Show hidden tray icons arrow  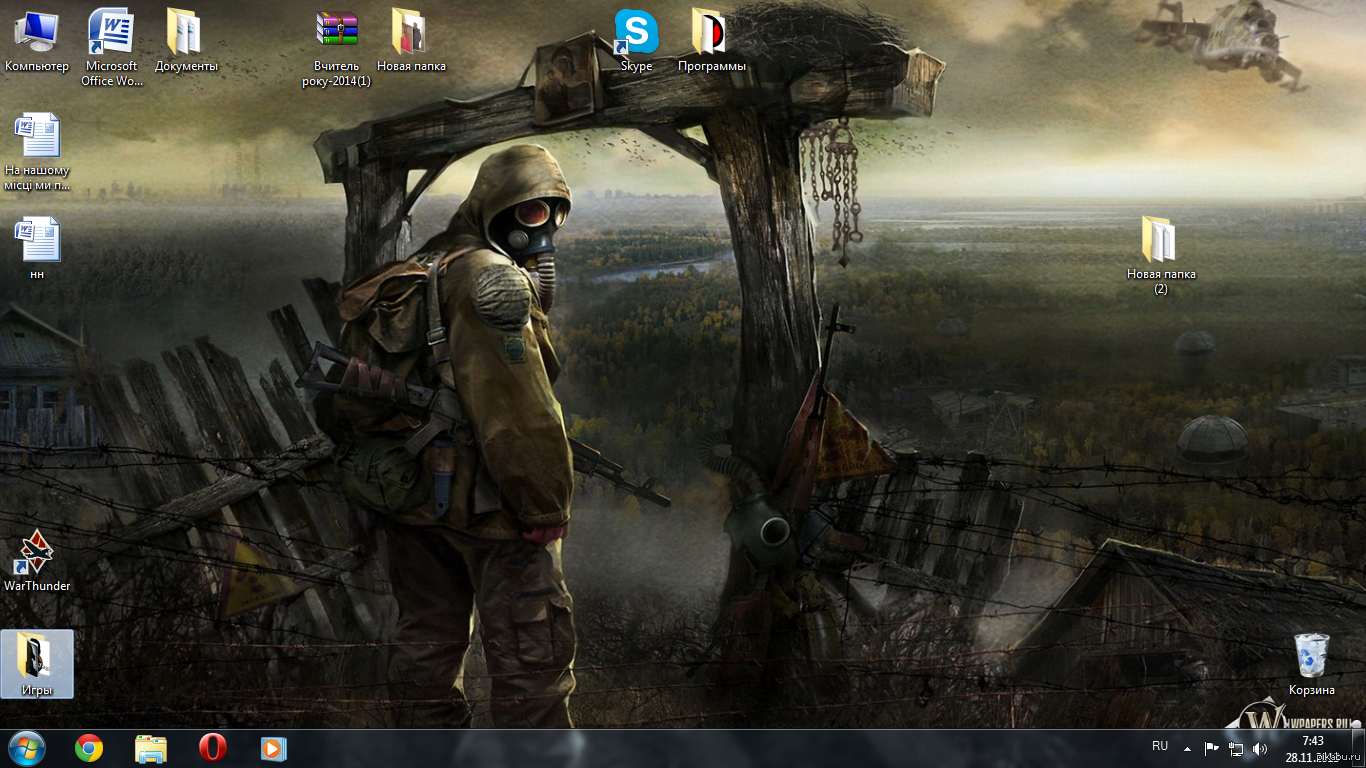coord(1187,748)
